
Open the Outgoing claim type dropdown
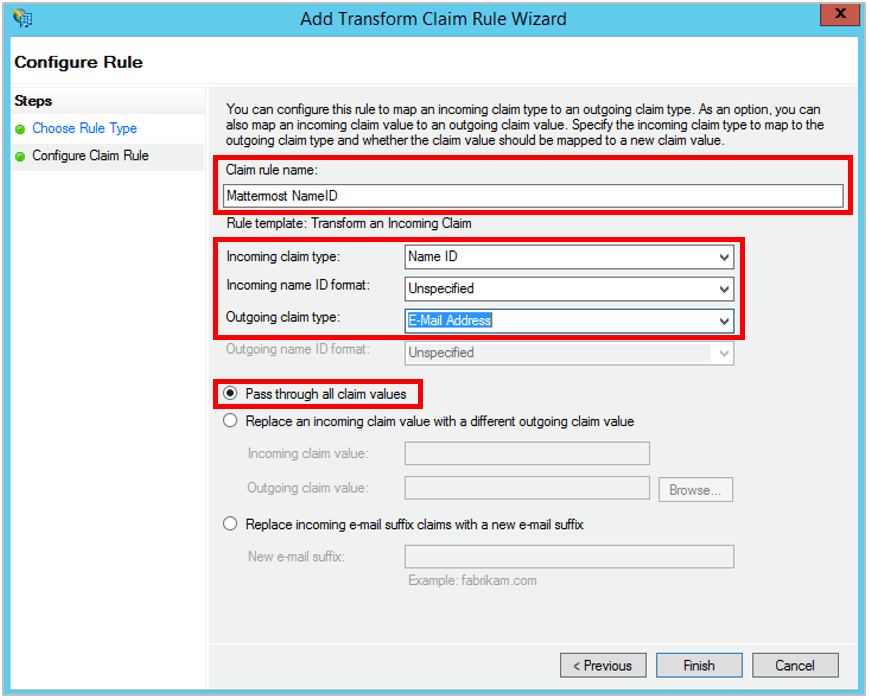coord(724,320)
